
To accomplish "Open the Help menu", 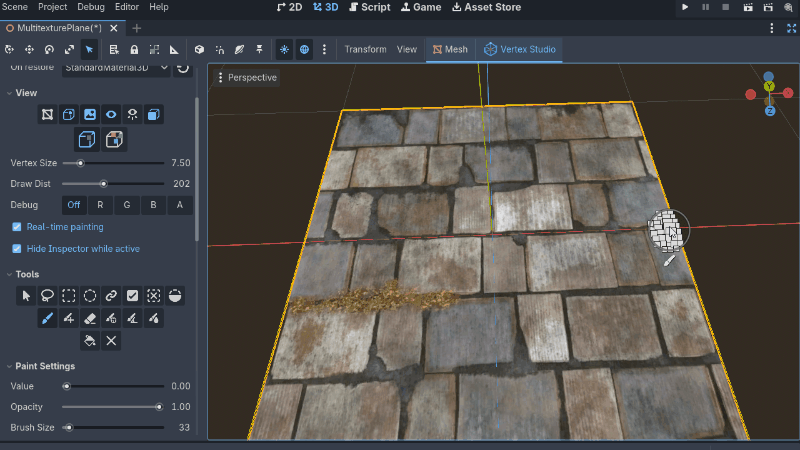I will (x=159, y=7).
